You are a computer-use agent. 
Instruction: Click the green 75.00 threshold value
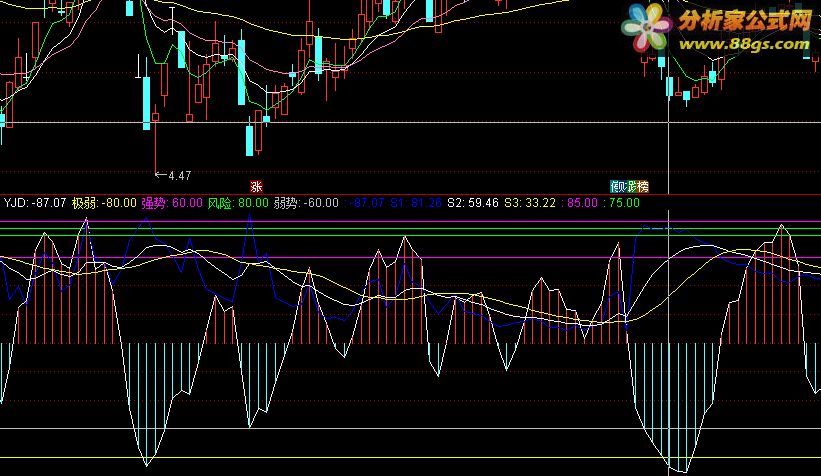coord(624,203)
